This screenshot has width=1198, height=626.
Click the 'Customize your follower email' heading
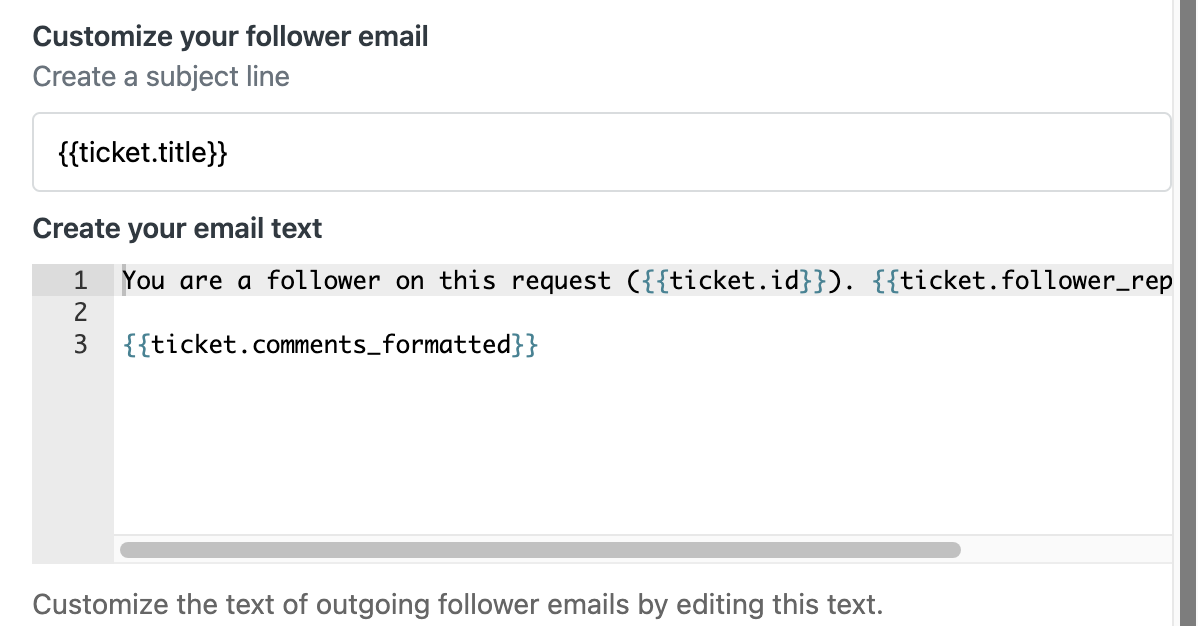tap(230, 37)
